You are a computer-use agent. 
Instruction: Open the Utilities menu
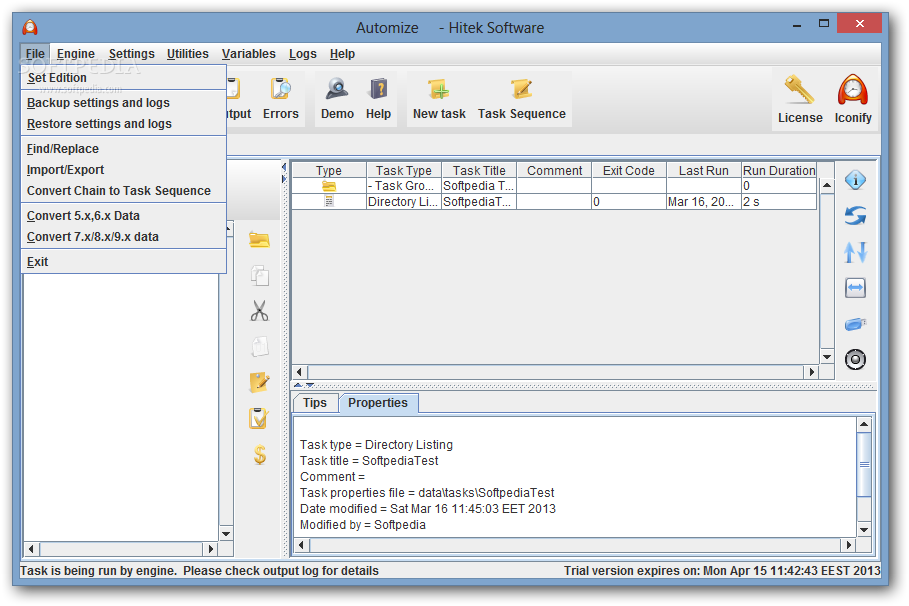click(187, 53)
